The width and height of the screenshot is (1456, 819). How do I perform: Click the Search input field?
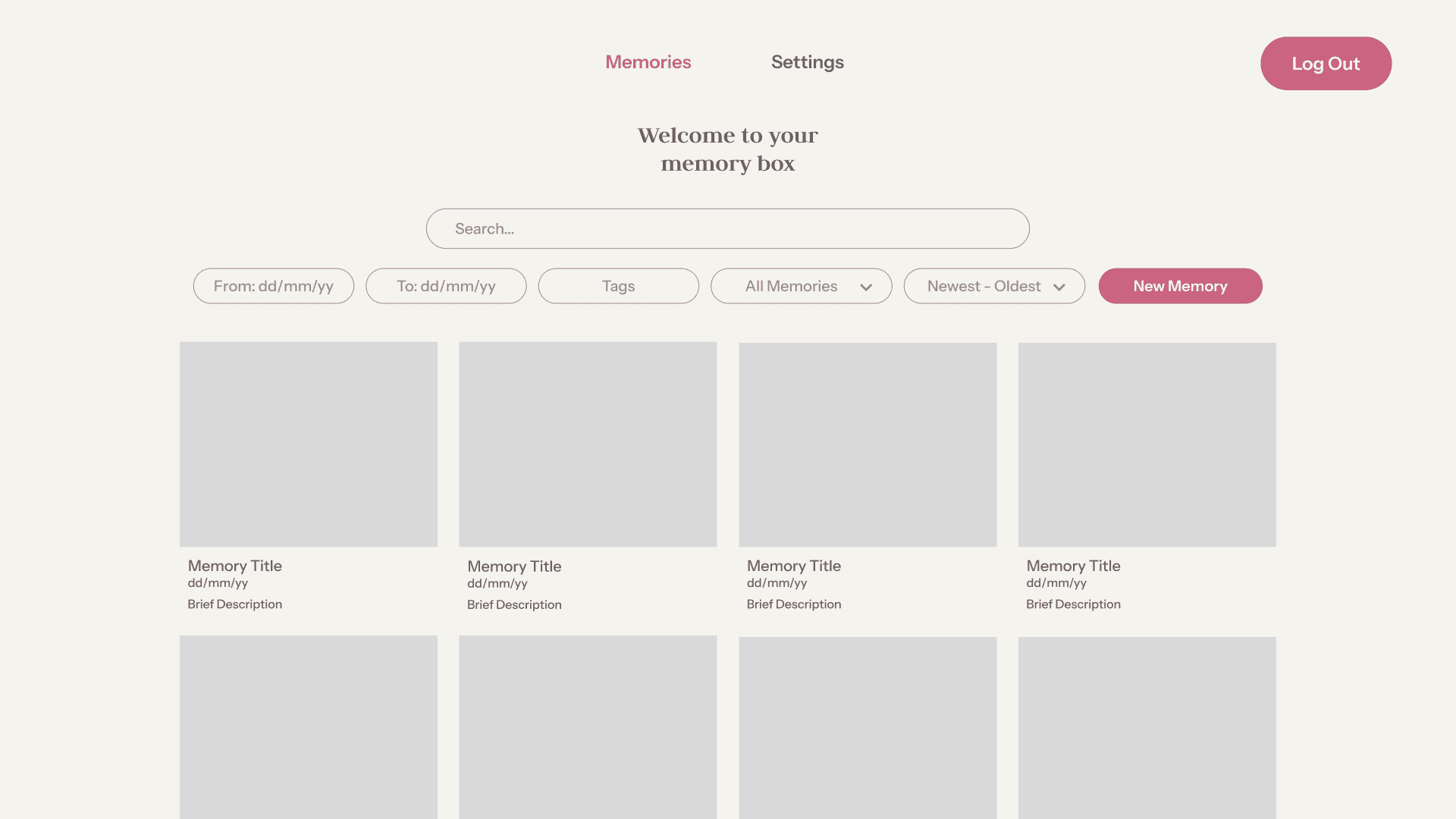[727, 228]
